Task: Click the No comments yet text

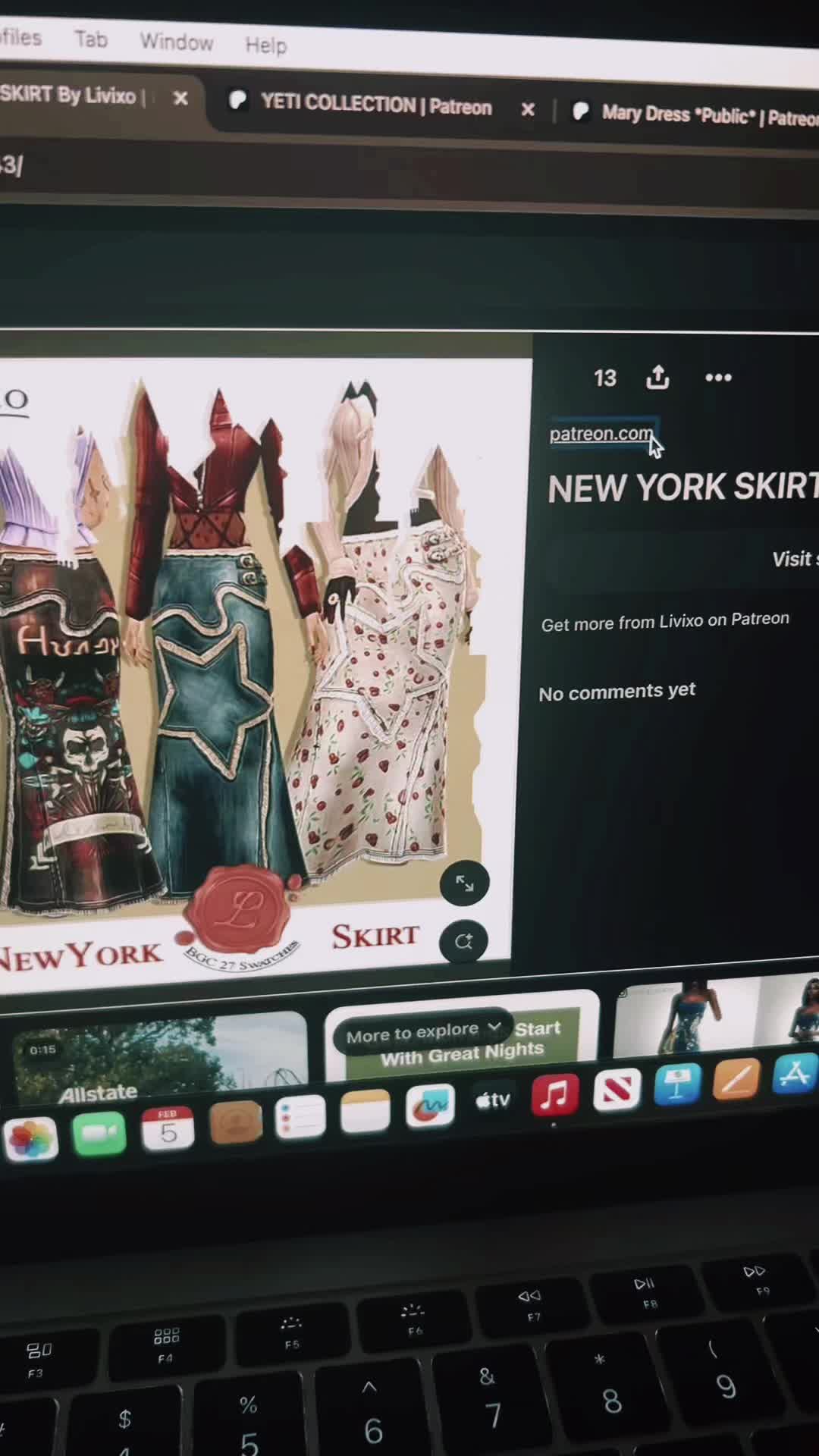Action: pos(617,692)
